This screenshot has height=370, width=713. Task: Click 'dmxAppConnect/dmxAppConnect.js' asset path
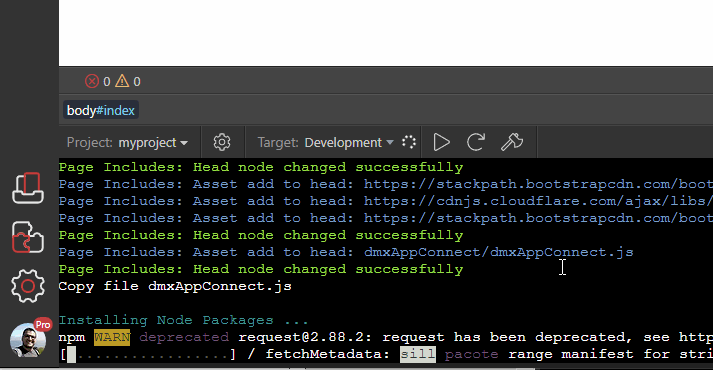(498, 252)
